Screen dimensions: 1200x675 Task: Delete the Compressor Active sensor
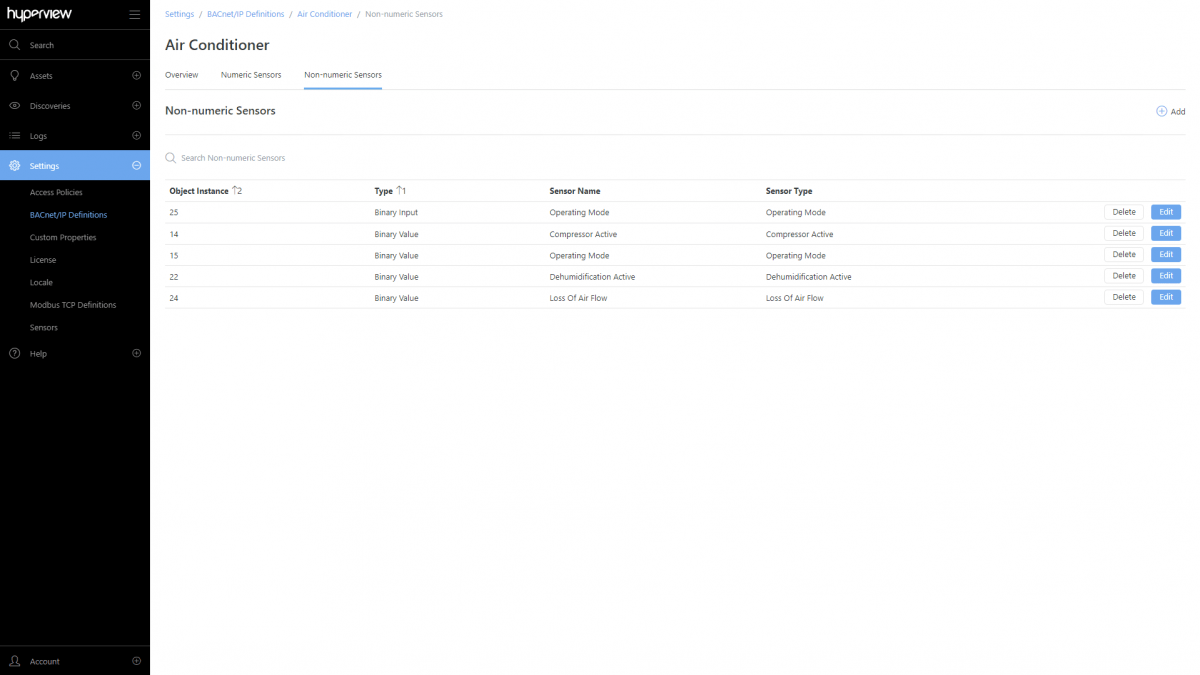pyautogui.click(x=1123, y=232)
